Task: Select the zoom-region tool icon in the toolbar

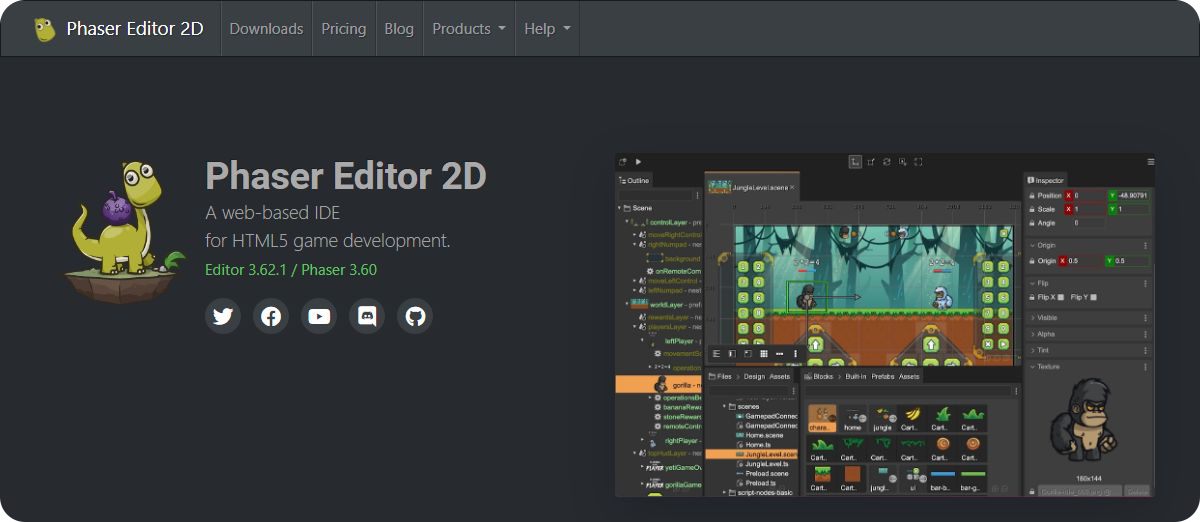Action: 902,162
